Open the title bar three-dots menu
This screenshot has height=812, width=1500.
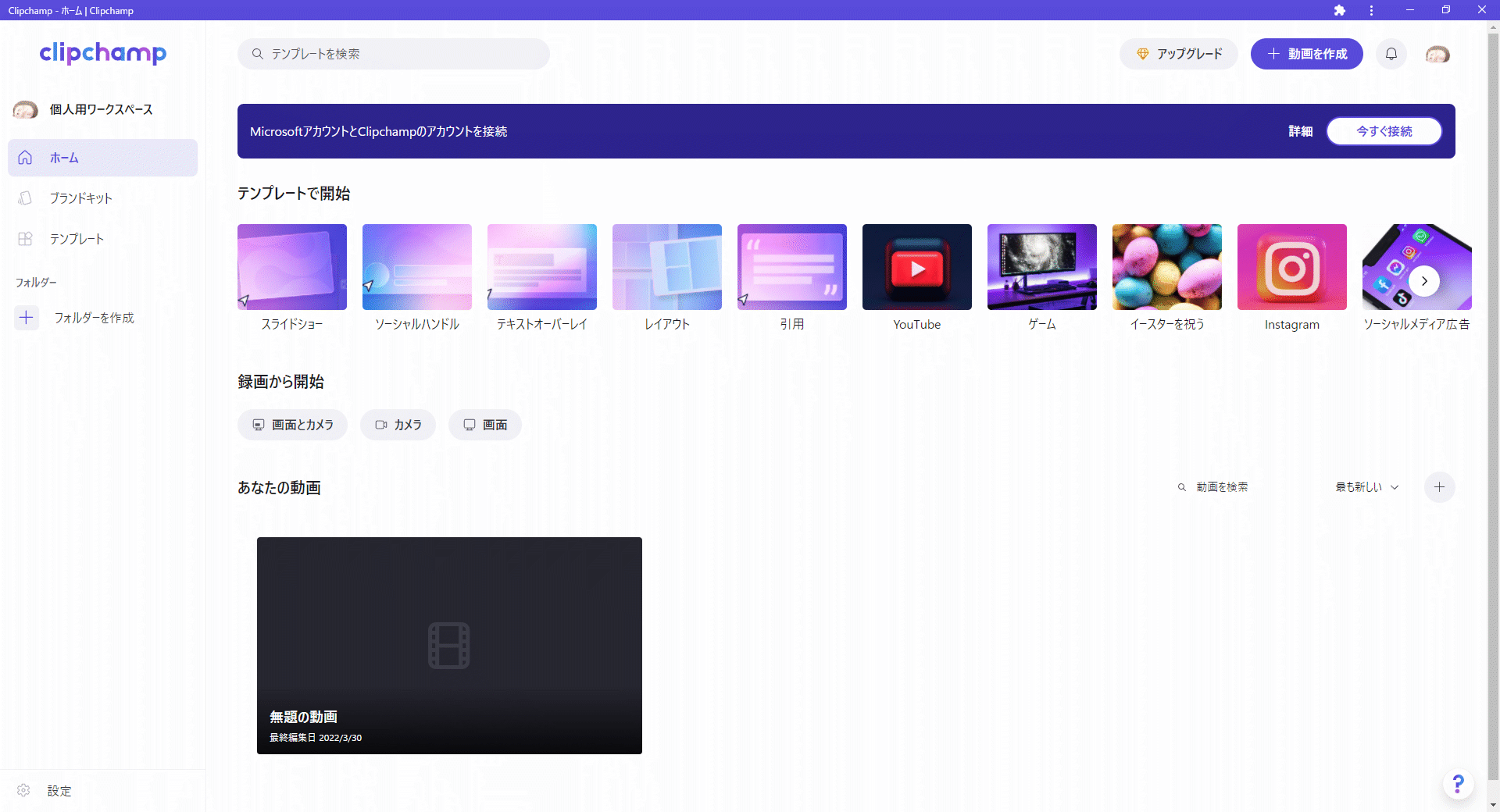coord(1371,10)
